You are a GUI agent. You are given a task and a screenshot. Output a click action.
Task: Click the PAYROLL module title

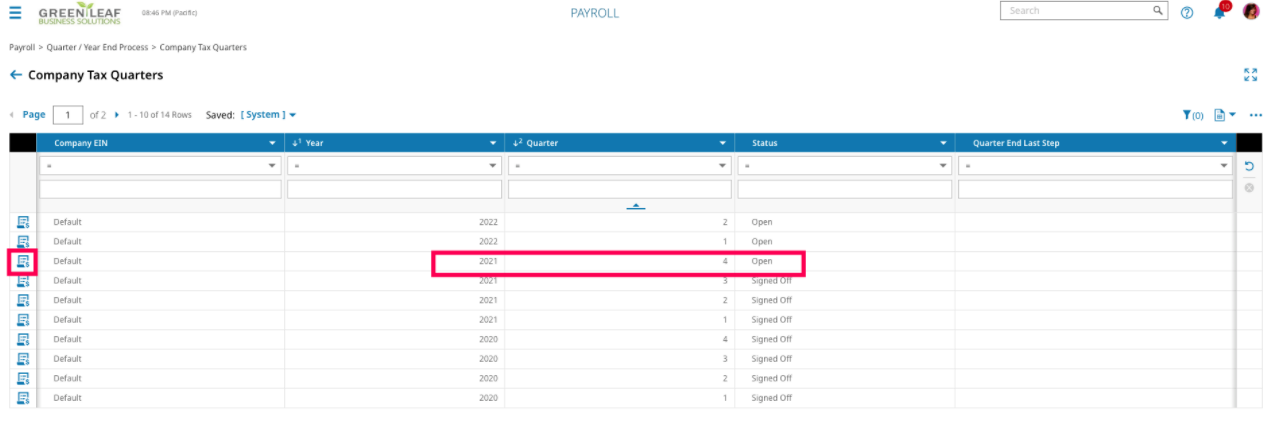[x=595, y=13]
